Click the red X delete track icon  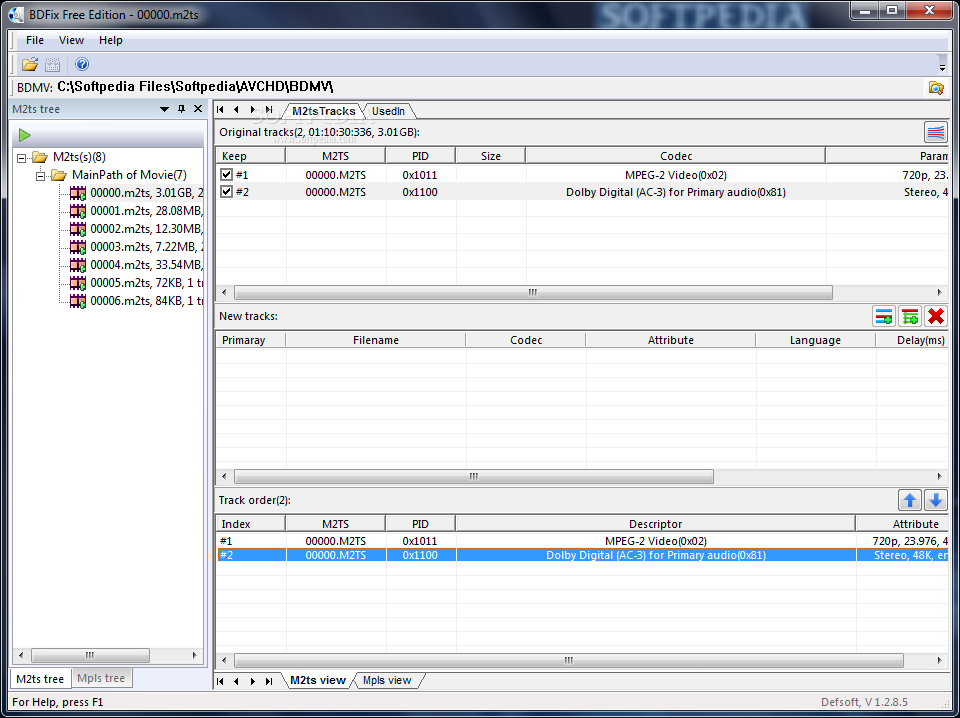[x=936, y=316]
